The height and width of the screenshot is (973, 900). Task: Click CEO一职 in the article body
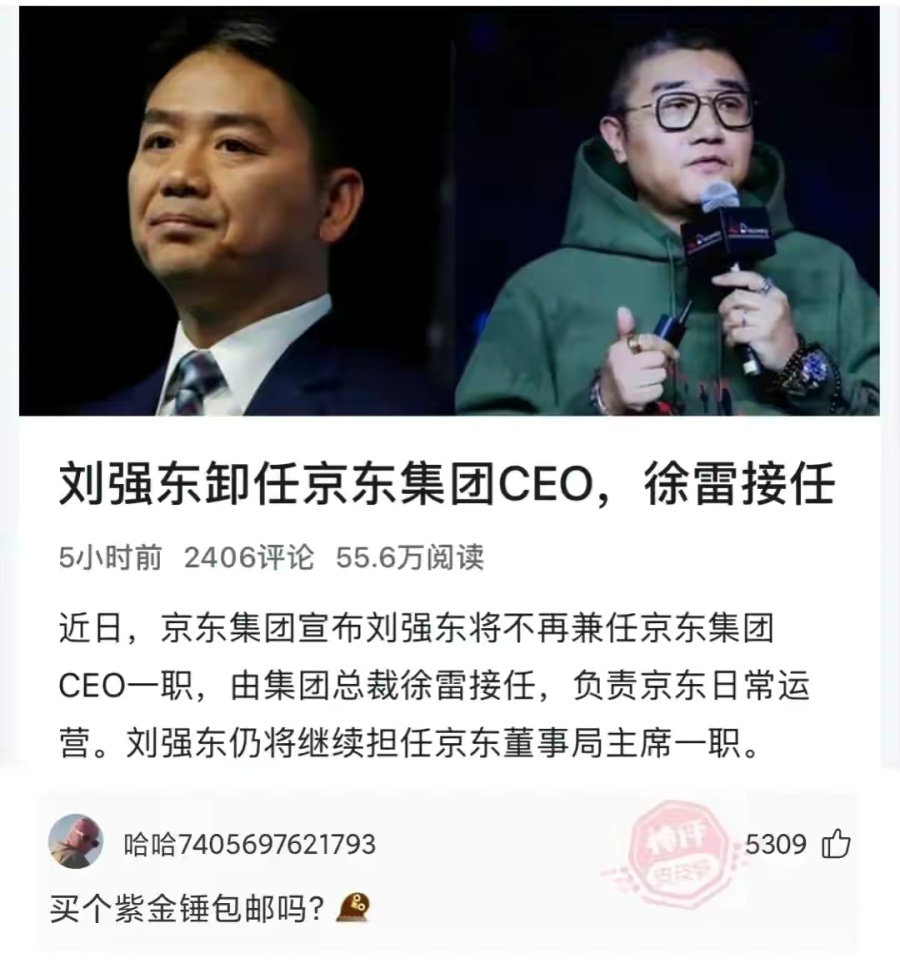(x=126, y=686)
